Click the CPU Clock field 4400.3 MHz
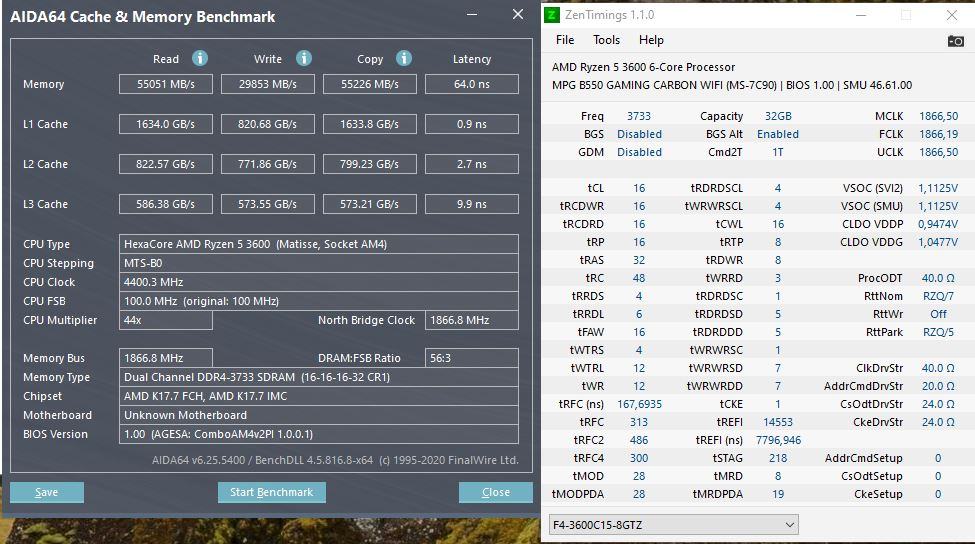Viewport: 975px width, 544px height. 319,282
